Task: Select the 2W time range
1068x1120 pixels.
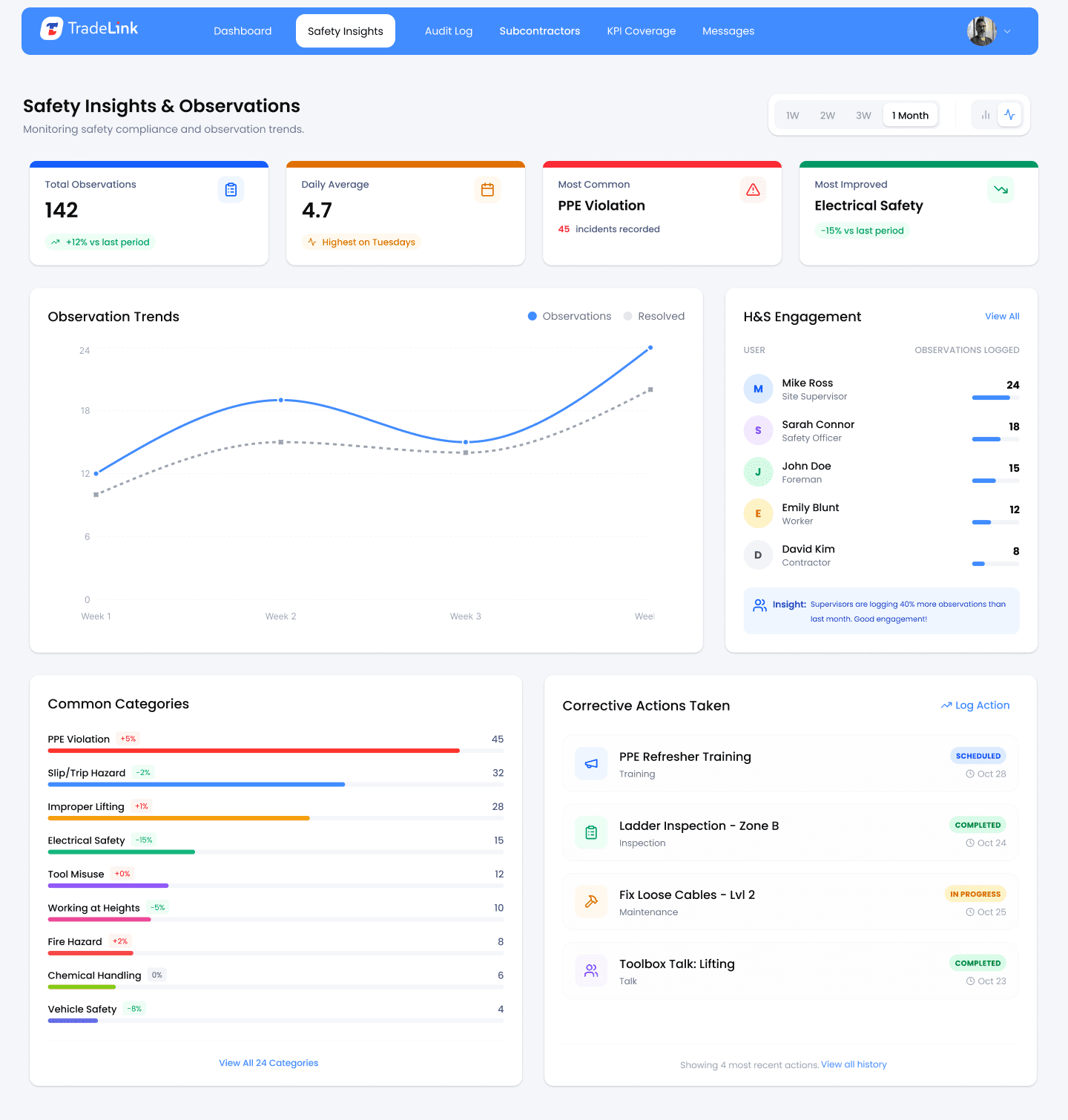Action: click(828, 116)
